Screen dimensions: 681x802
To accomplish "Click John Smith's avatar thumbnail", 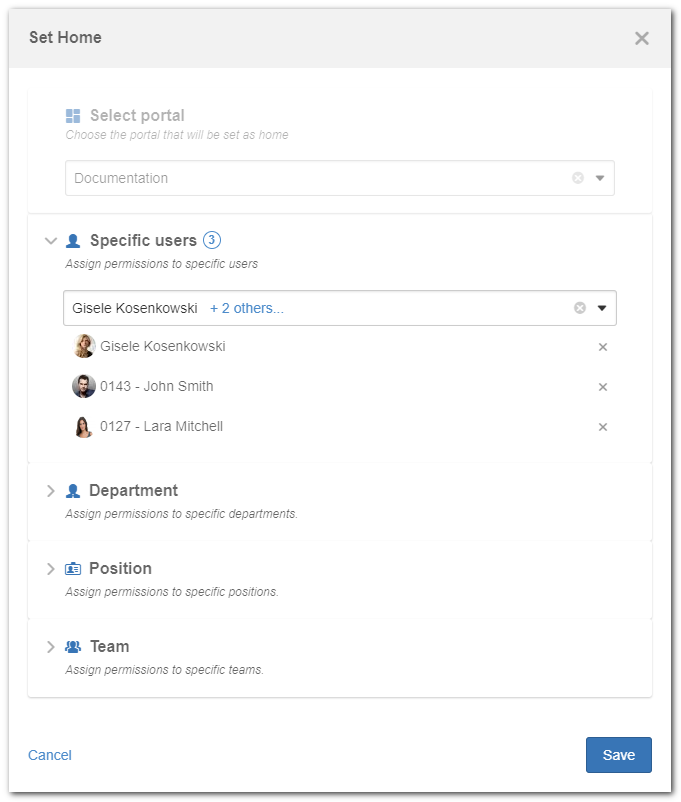I will (x=83, y=386).
